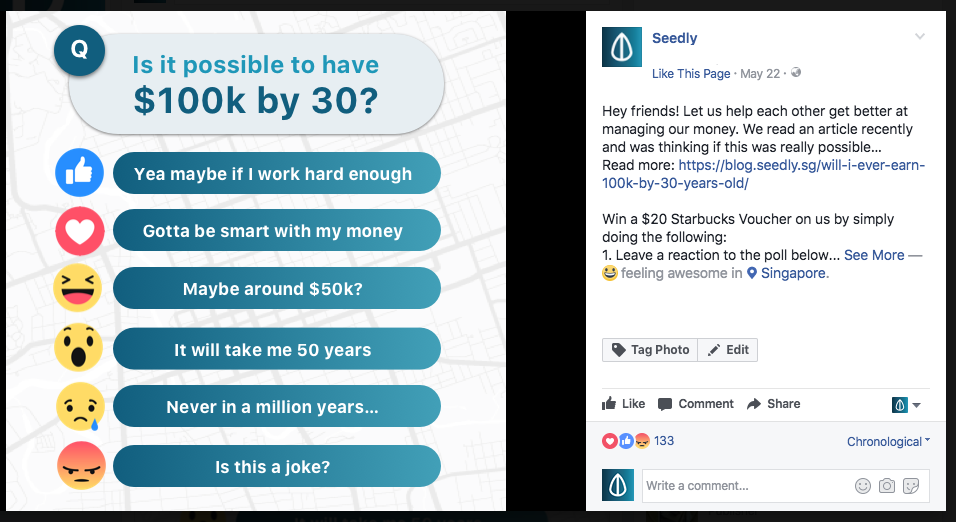Open the post options chevron at top right
This screenshot has width=956, height=522.
[920, 37]
